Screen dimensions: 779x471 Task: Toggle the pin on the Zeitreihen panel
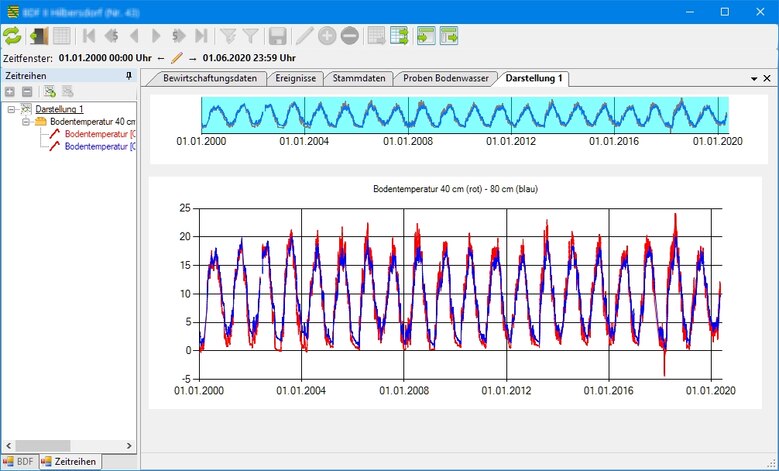click(x=128, y=76)
